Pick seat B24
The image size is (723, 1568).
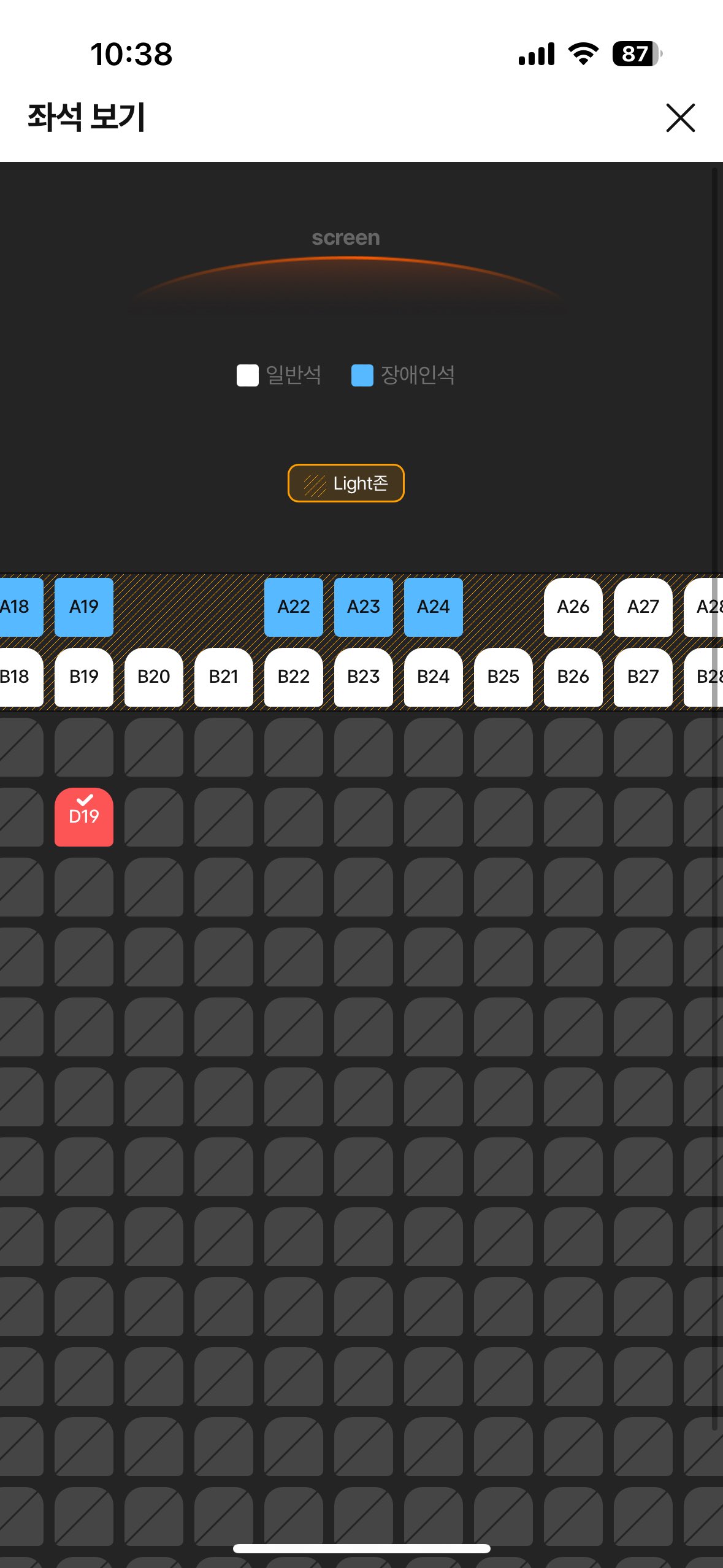point(434,677)
